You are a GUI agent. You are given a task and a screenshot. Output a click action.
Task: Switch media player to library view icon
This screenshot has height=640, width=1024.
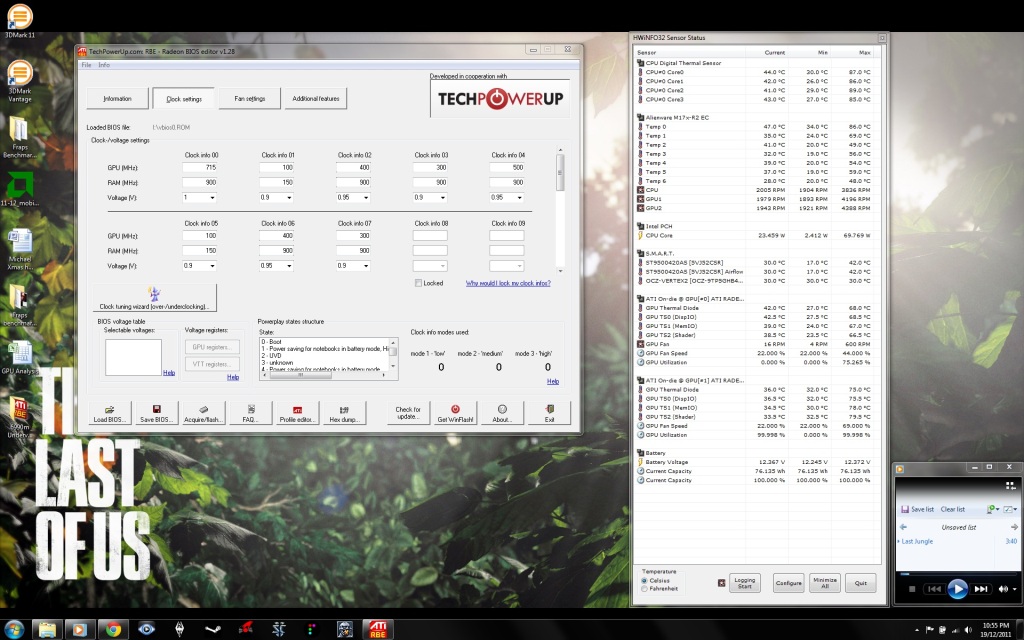pos(1010,485)
